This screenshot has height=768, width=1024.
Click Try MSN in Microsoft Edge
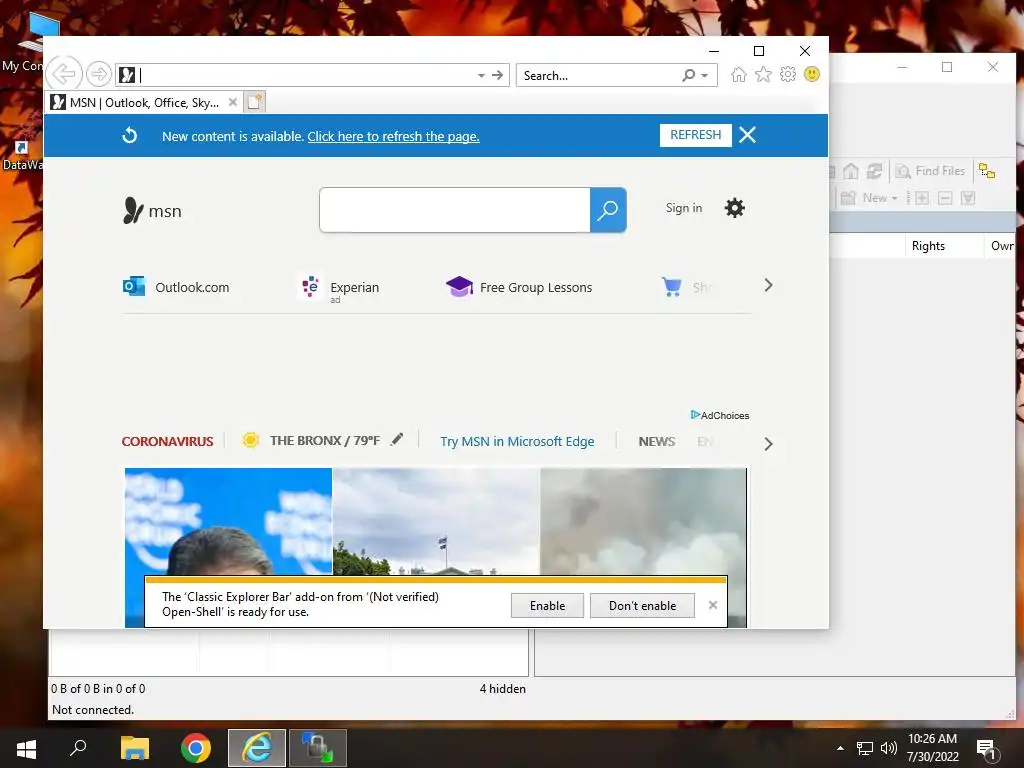pyautogui.click(x=517, y=441)
